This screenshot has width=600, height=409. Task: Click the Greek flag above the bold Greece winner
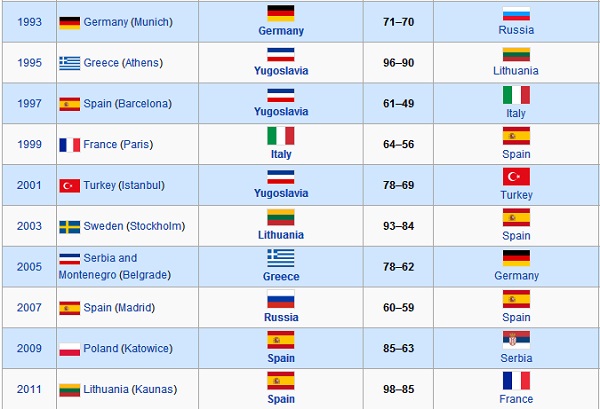pyautogui.click(x=281, y=259)
